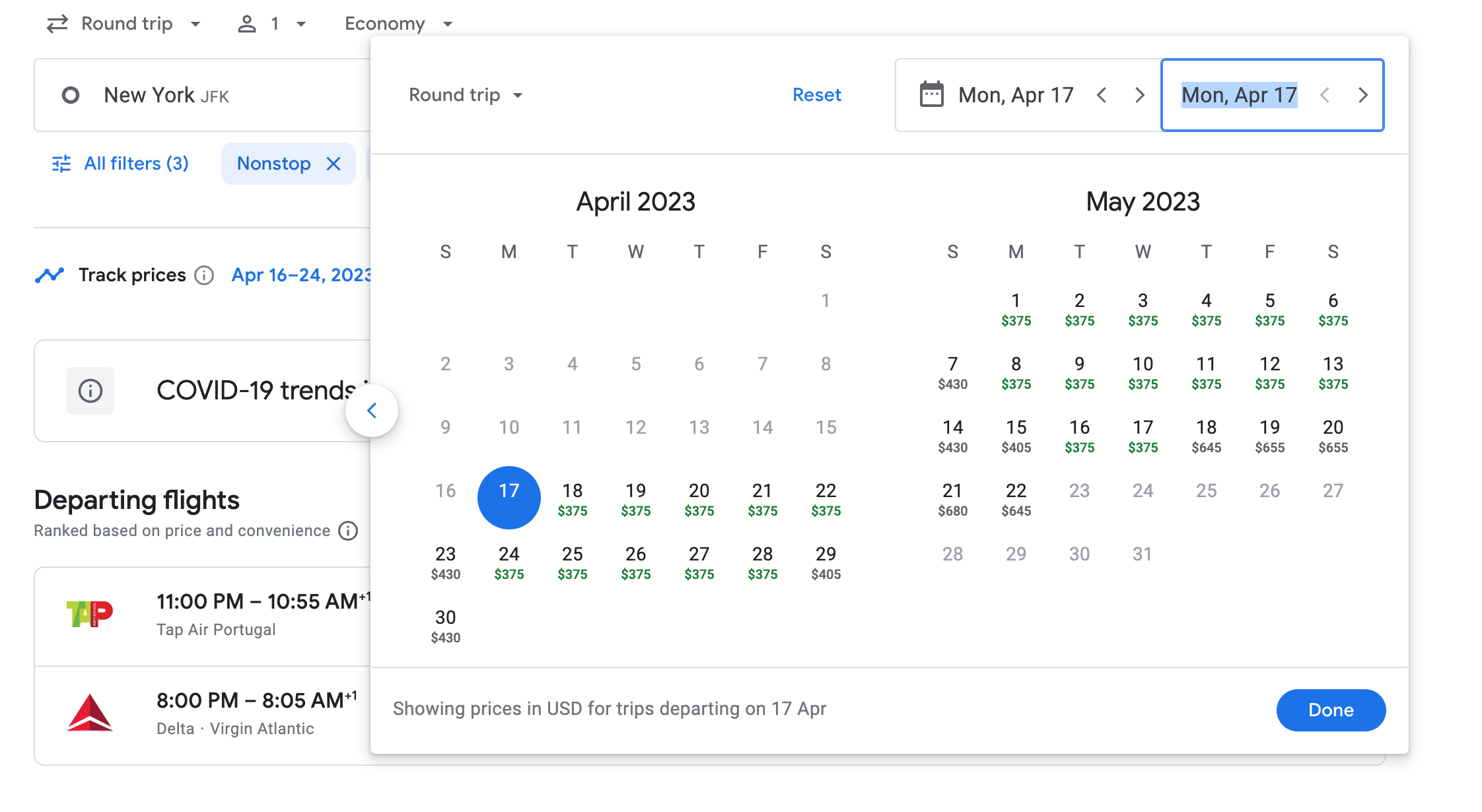Image resolution: width=1482 pixels, height=812 pixels.
Task: Go to previous departure day arrow
Action: coord(1102,95)
